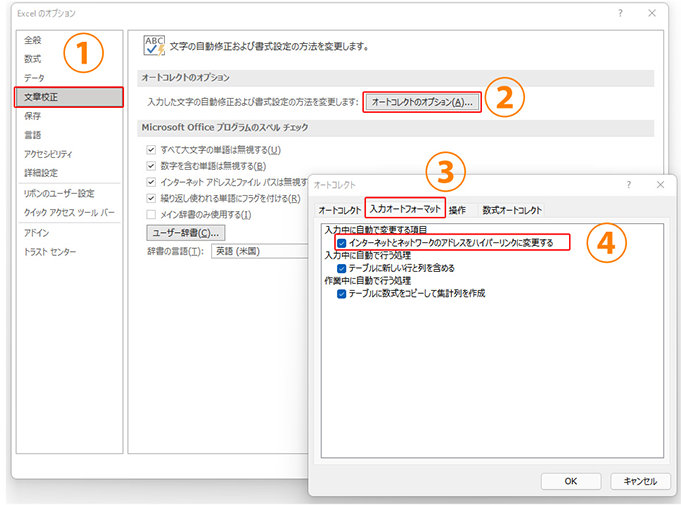Close the オートコレクト dialog
The width and height of the screenshot is (681, 505).
click(661, 185)
